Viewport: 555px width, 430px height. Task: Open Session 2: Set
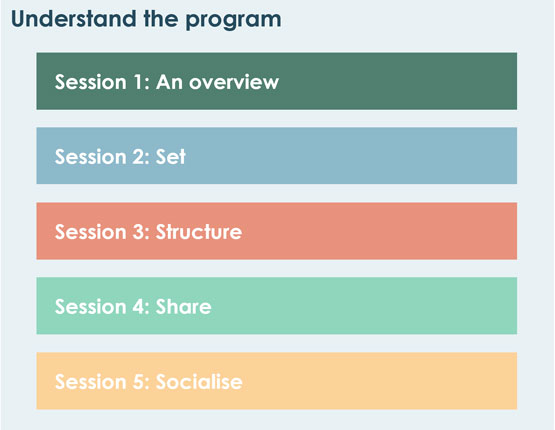[276, 156]
